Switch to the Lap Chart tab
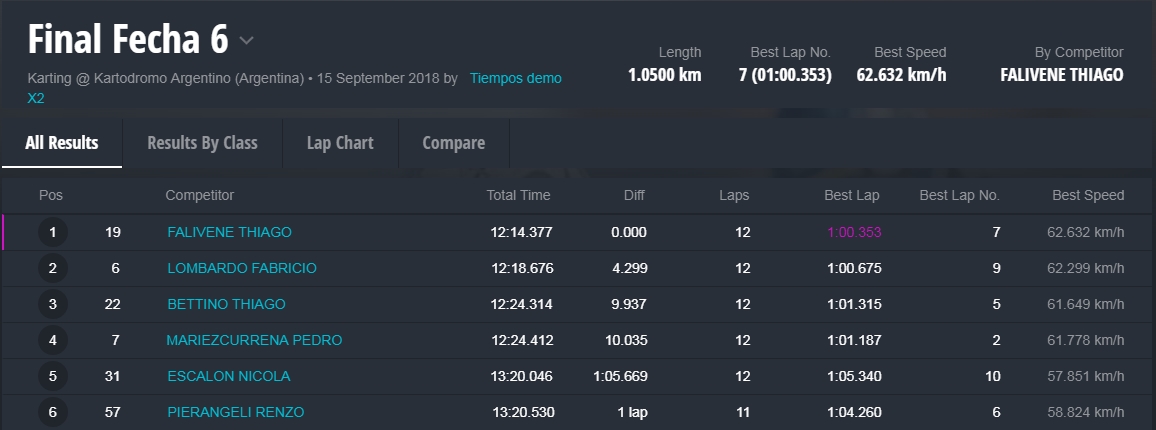1156x430 pixels. (x=340, y=143)
